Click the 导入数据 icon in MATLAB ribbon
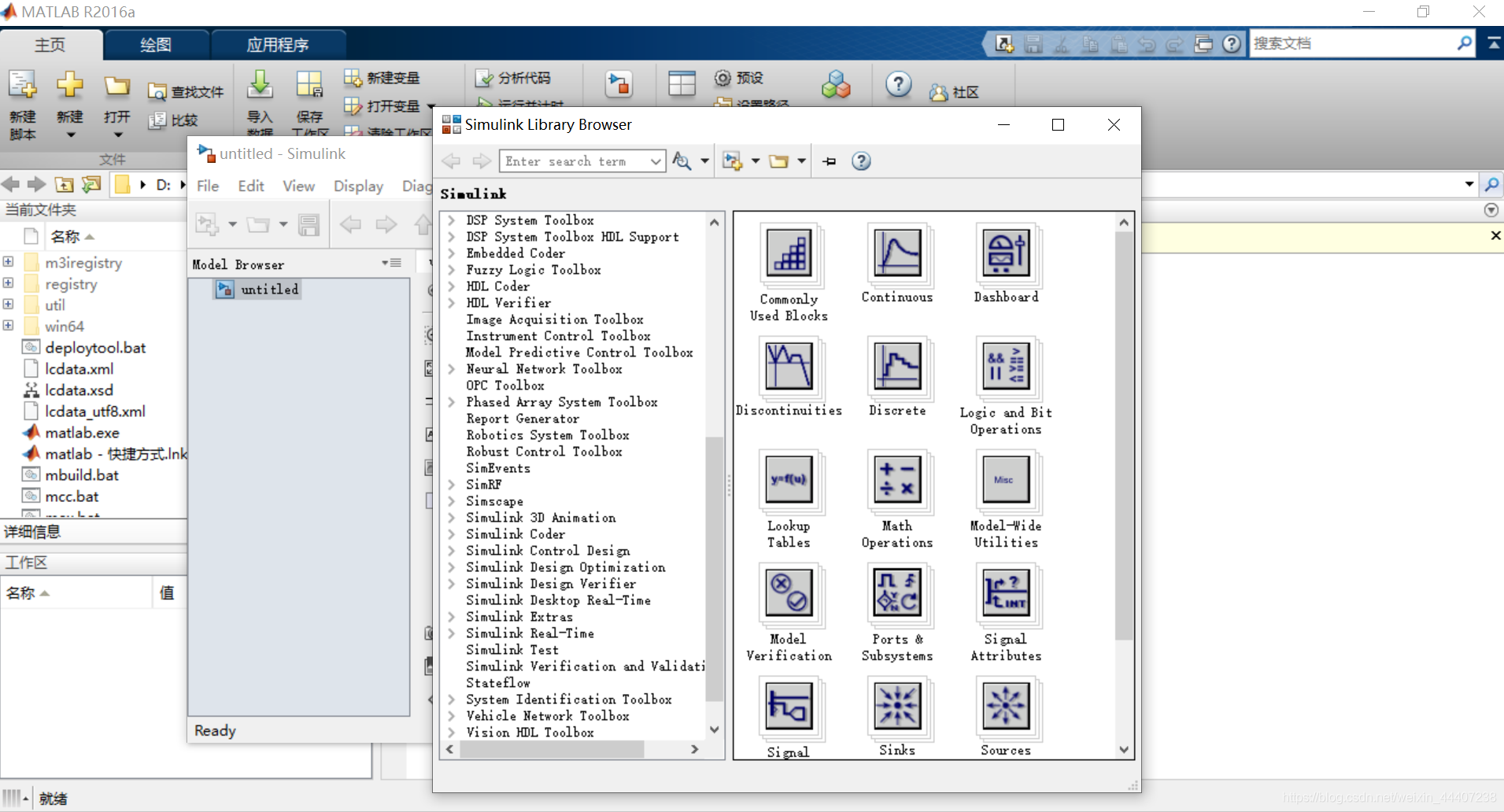This screenshot has height=812, width=1504. [x=261, y=85]
